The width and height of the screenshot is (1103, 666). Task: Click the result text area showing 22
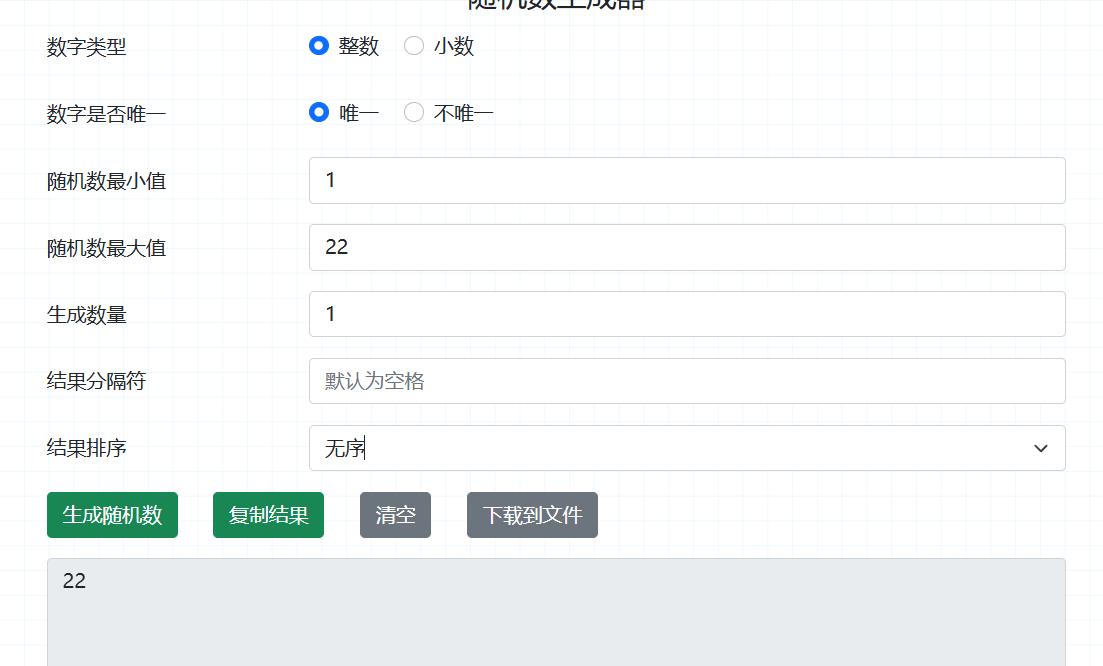click(x=555, y=610)
